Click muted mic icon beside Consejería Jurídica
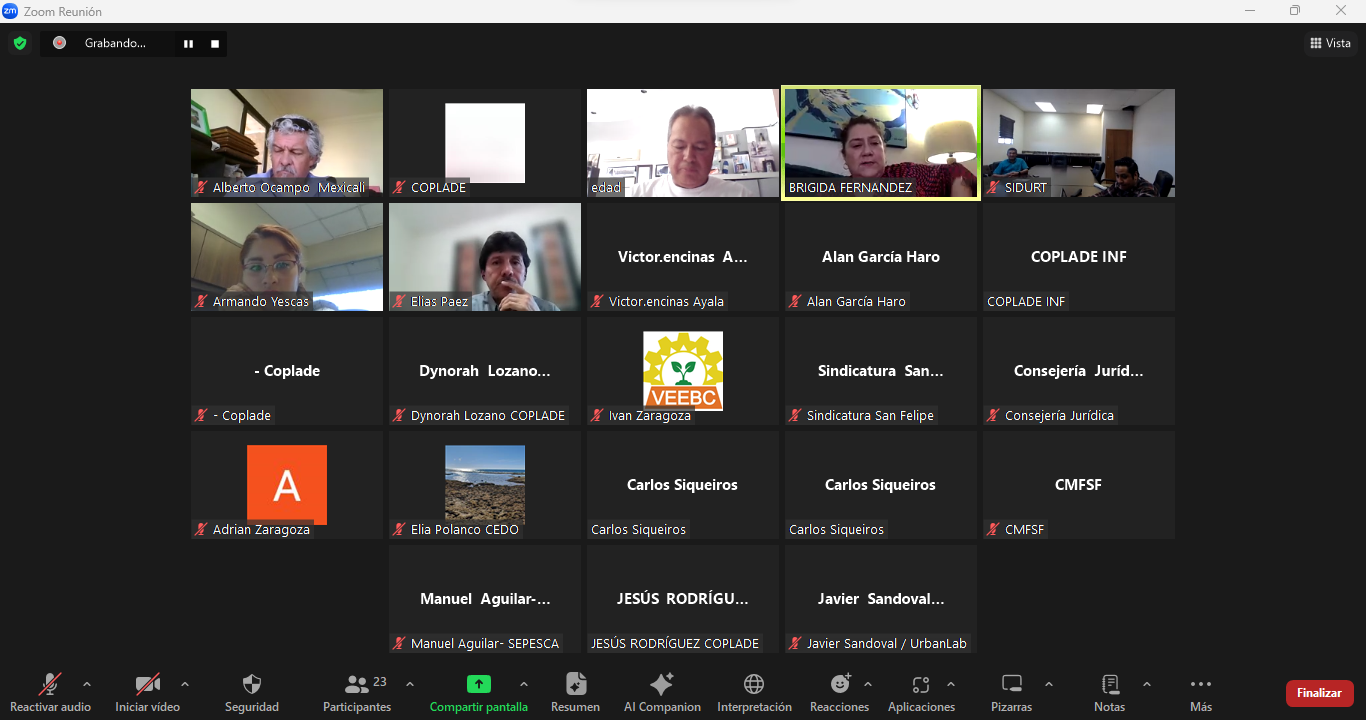This screenshot has height=720, width=1366. pos(994,415)
